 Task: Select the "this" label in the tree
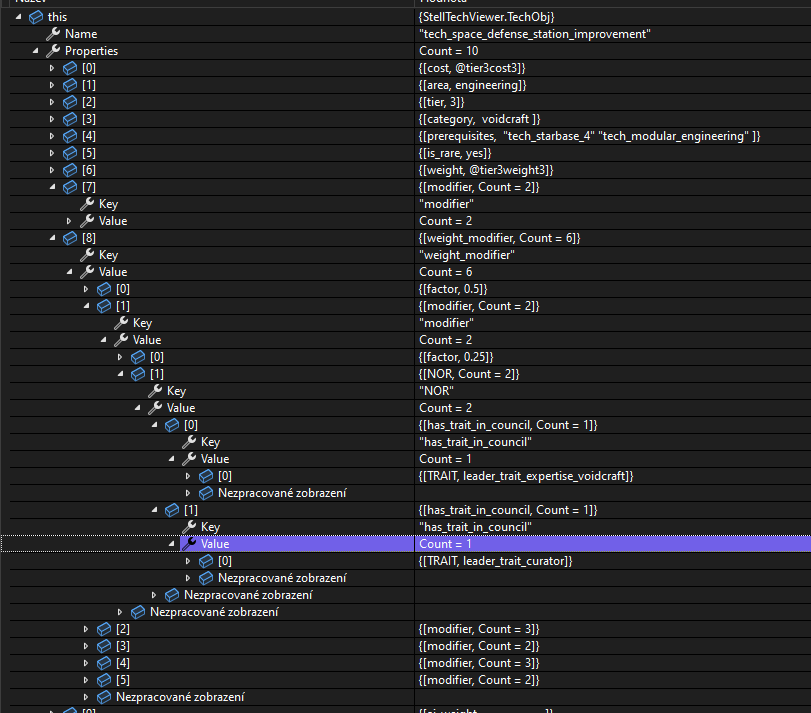[57, 17]
